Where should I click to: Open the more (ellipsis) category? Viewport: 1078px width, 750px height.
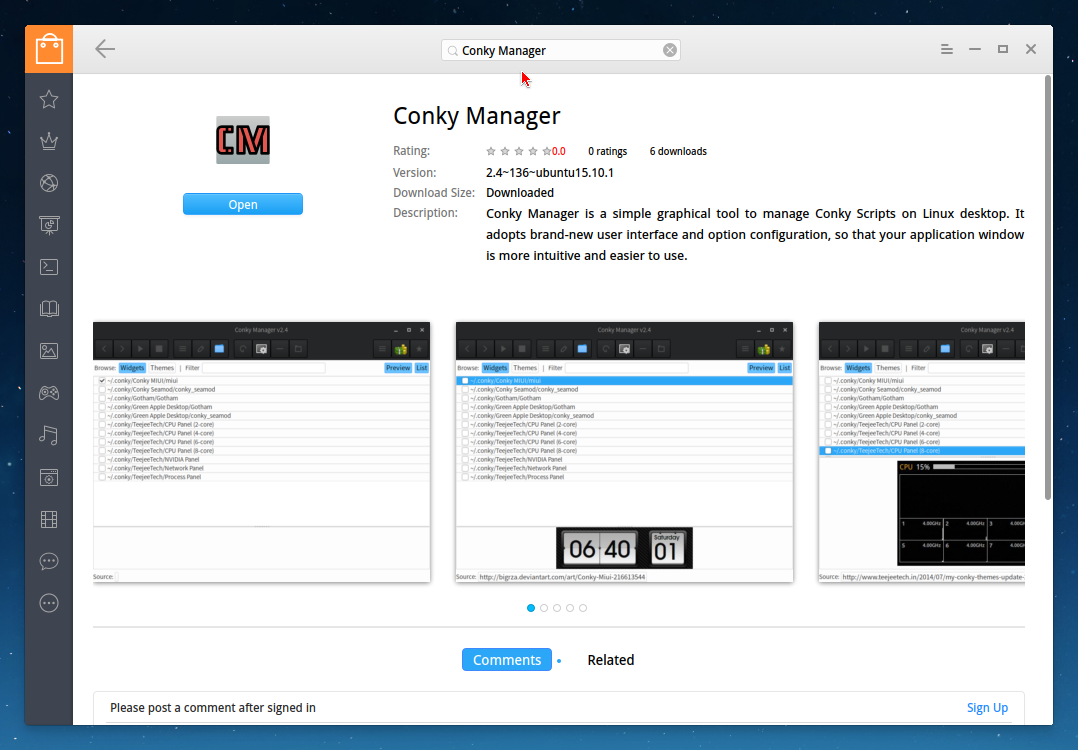click(x=49, y=604)
